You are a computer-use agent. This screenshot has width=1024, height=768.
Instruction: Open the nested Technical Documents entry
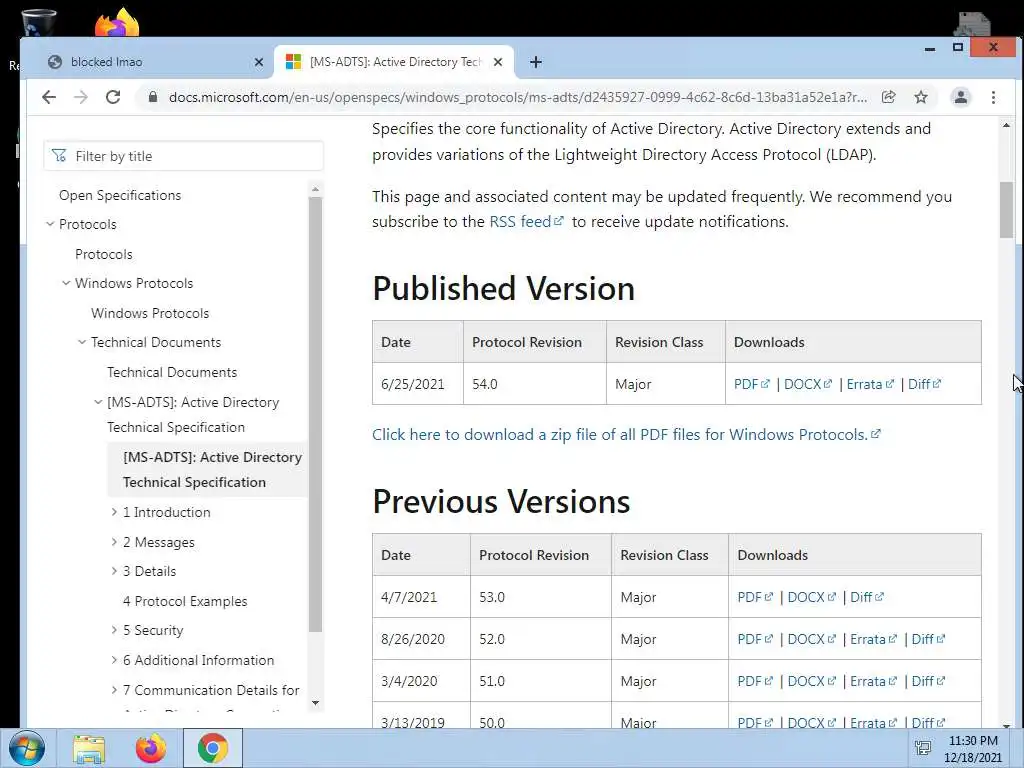click(x=172, y=372)
